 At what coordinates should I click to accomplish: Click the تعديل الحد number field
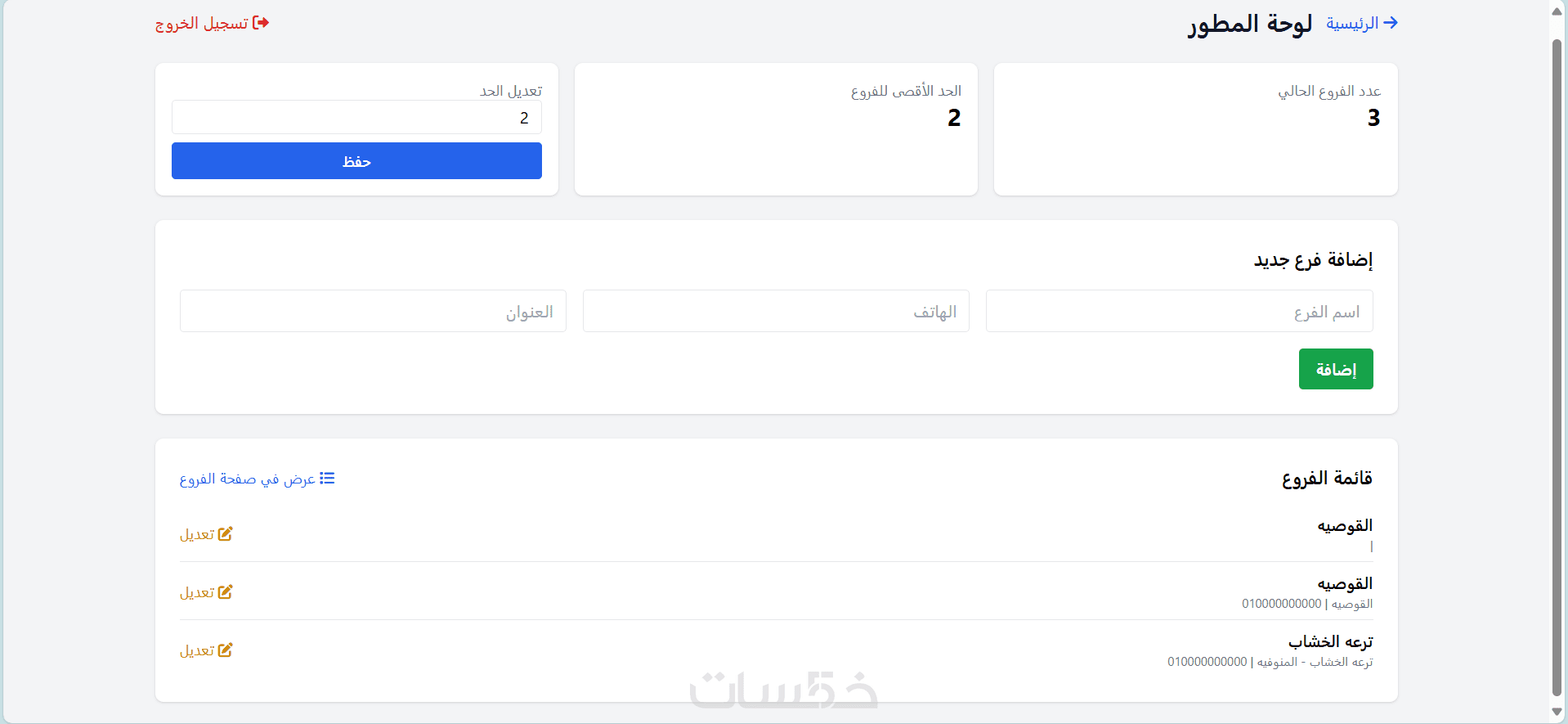[356, 118]
